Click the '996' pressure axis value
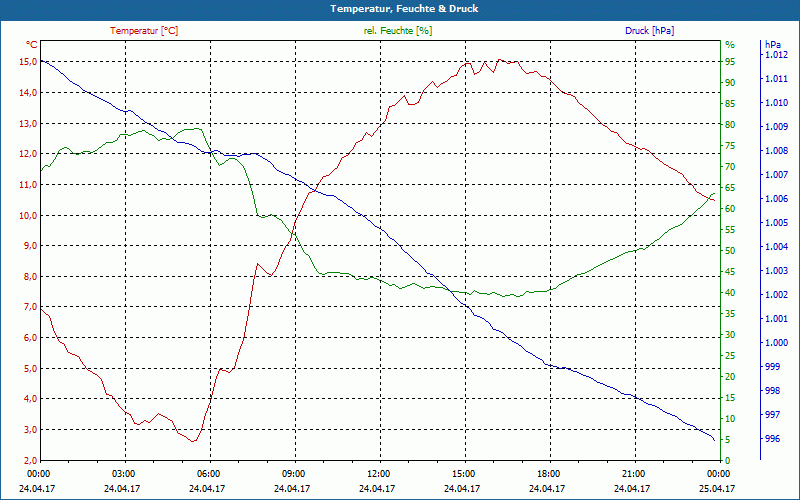Screen dimensions: 800x500 click(x=772, y=439)
